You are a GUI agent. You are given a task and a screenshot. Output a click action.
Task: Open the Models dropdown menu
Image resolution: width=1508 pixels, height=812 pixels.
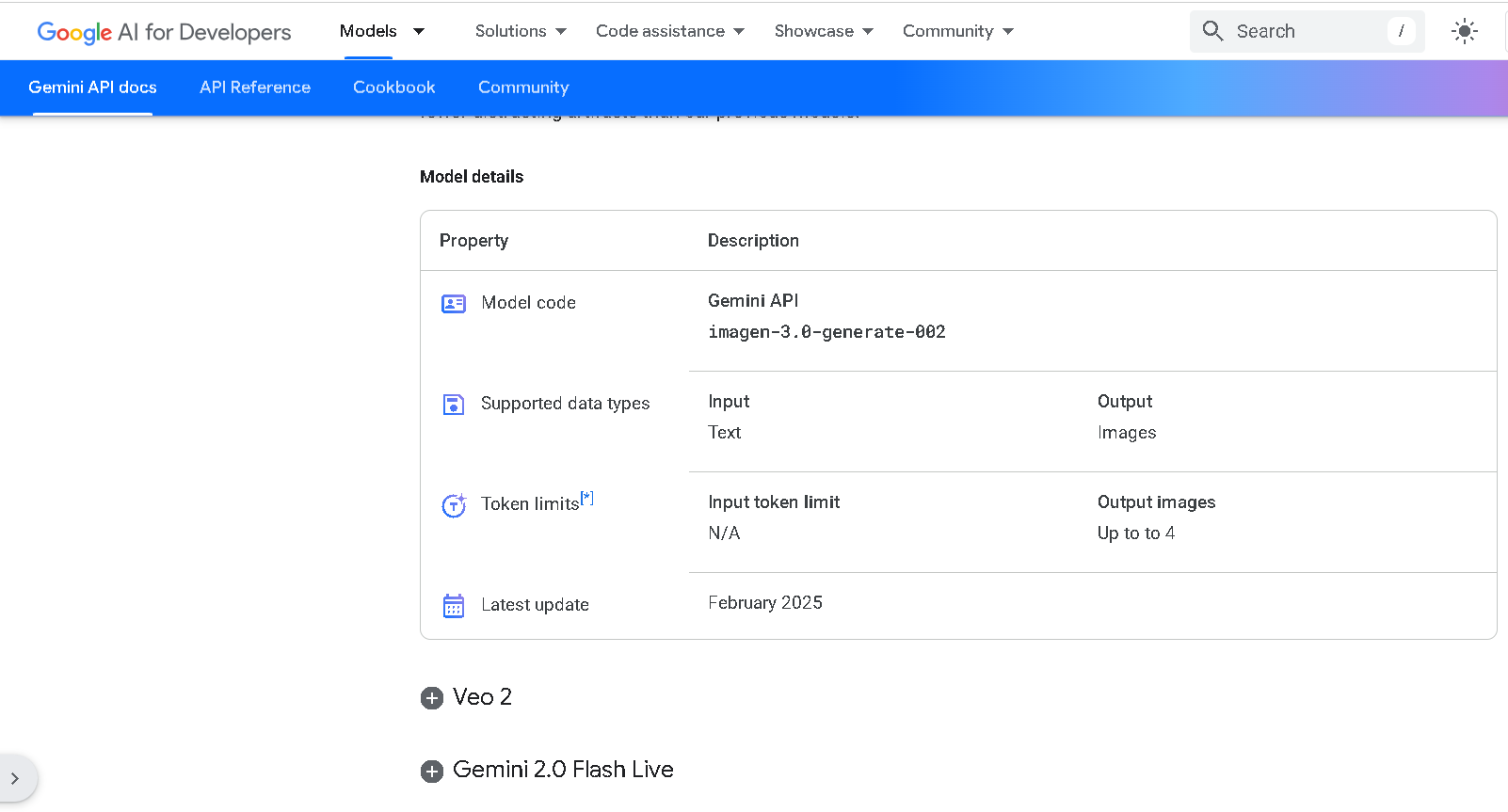point(382,31)
